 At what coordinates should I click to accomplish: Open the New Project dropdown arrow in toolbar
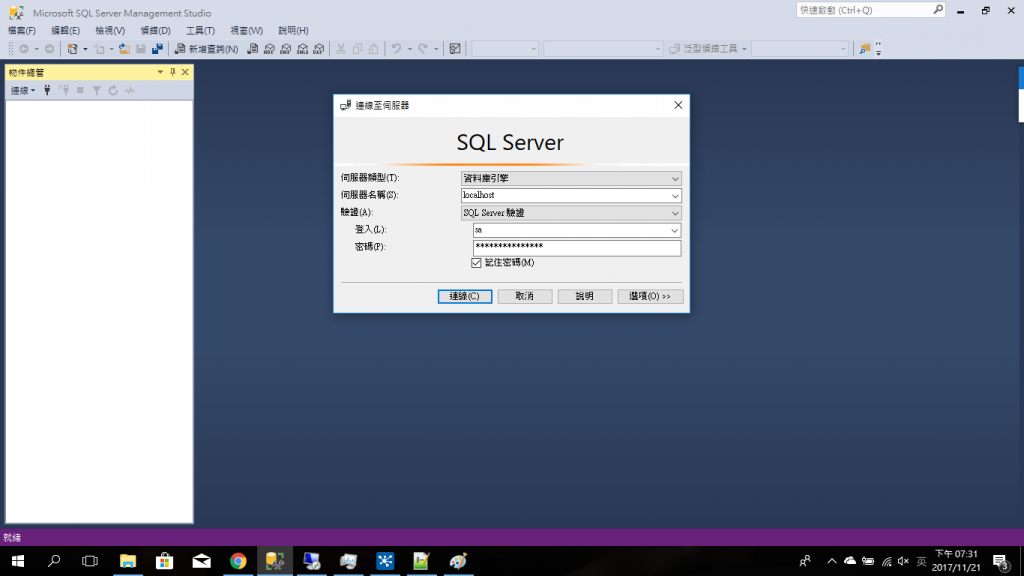click(85, 49)
